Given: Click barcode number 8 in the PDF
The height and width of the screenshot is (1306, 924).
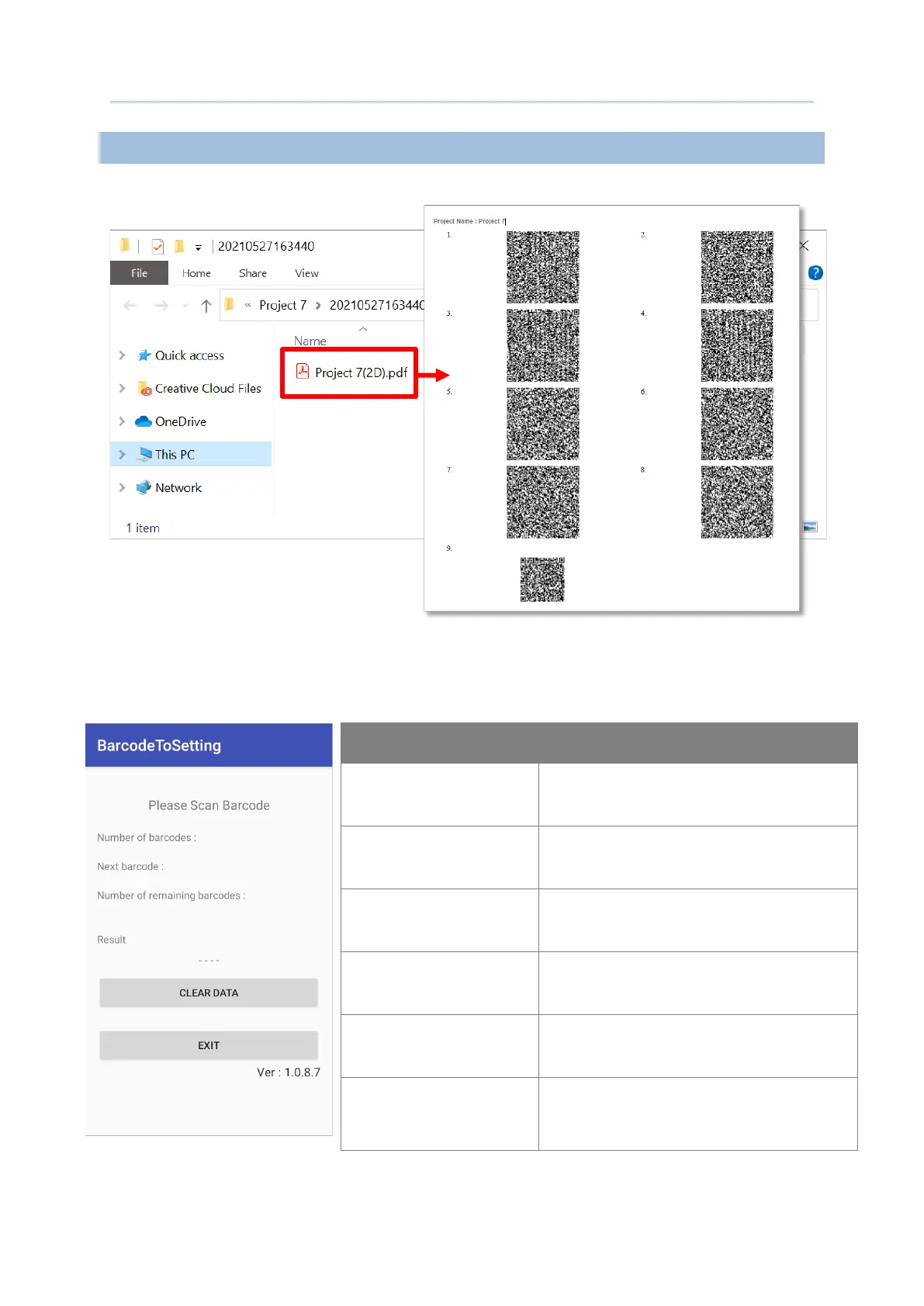Looking at the screenshot, I should 737,502.
